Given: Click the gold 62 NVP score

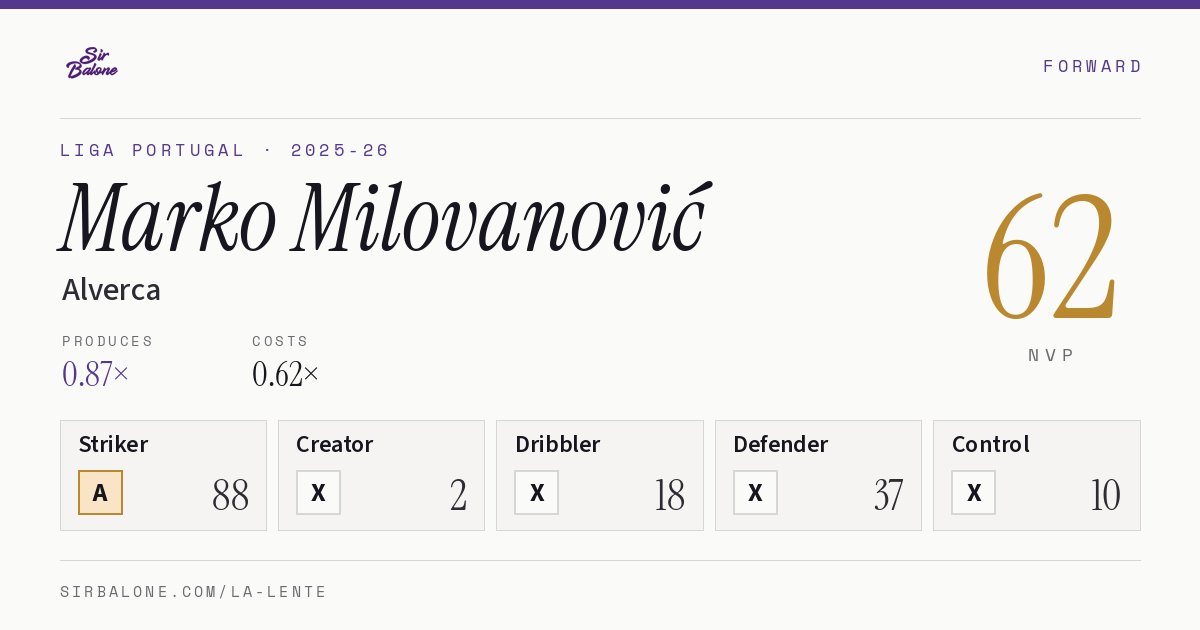Looking at the screenshot, I should point(1051,258).
